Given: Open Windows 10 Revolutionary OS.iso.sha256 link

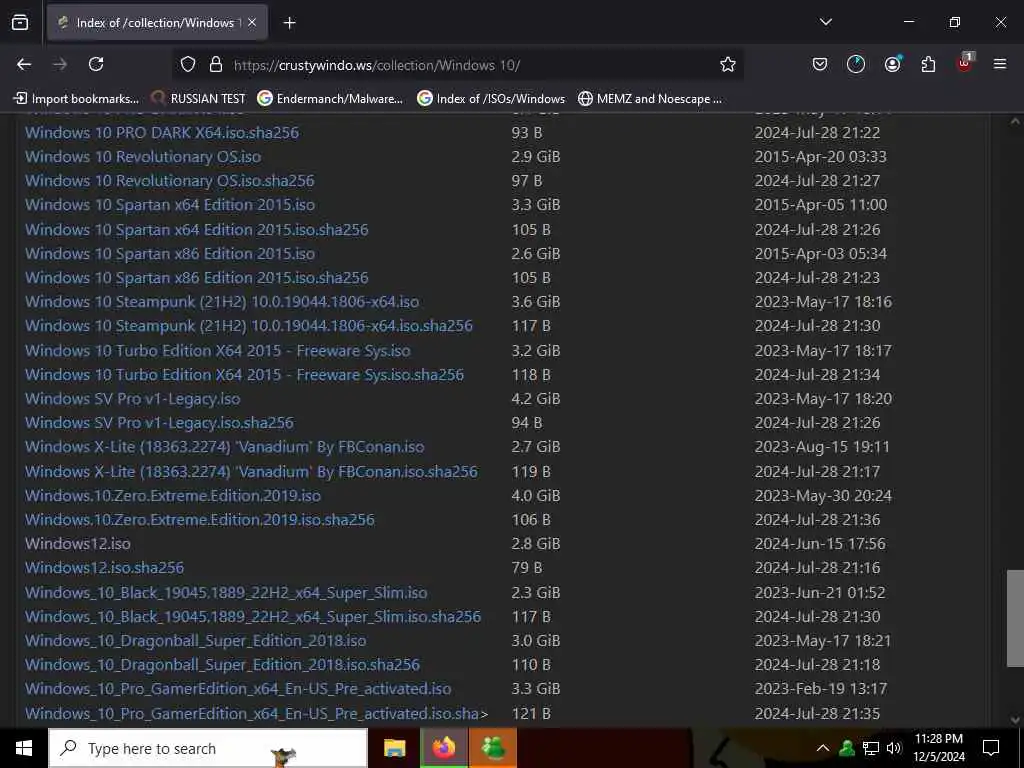Looking at the screenshot, I should coord(170,181).
